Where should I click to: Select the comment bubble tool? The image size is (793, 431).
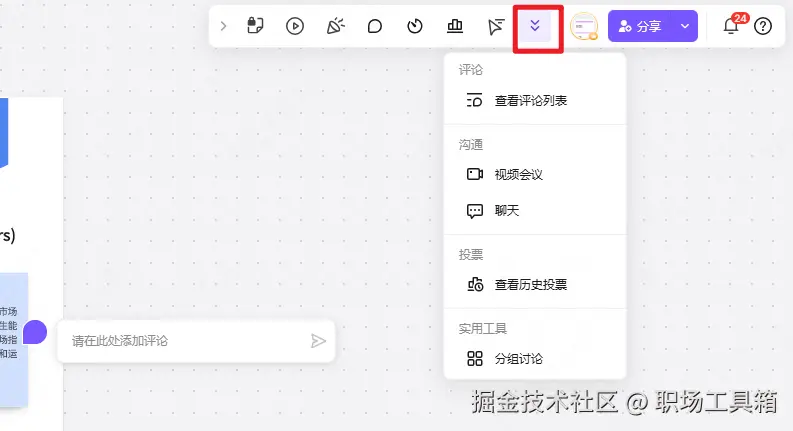click(375, 26)
